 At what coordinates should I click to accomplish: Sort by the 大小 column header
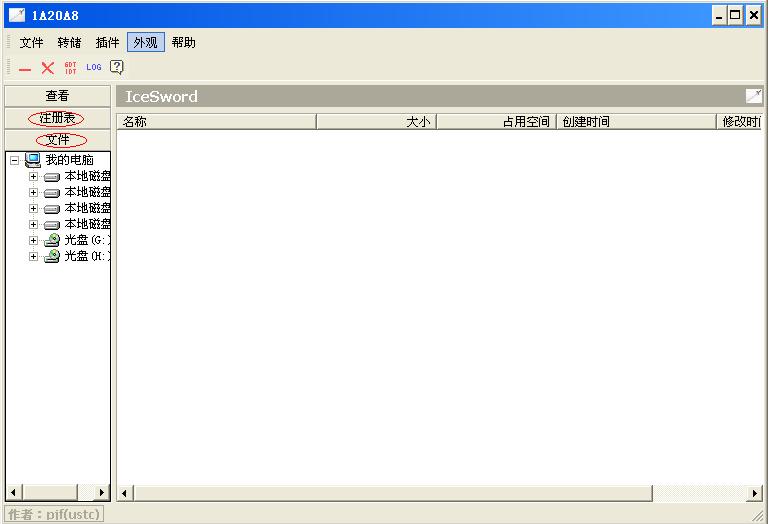pyautogui.click(x=376, y=121)
